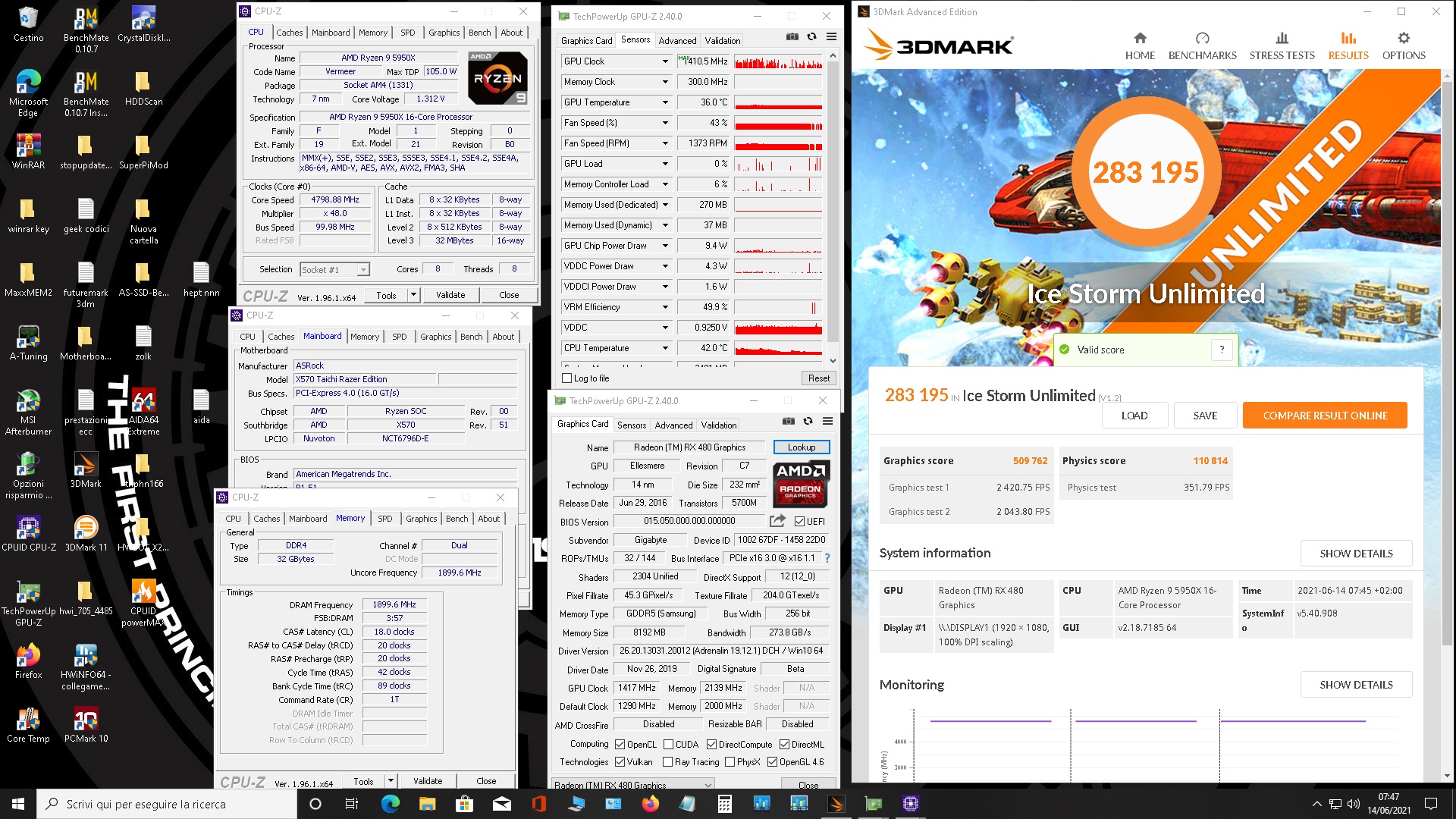
Task: Open GPU selector dropdown RX 480 Graphics
Action: click(x=633, y=784)
